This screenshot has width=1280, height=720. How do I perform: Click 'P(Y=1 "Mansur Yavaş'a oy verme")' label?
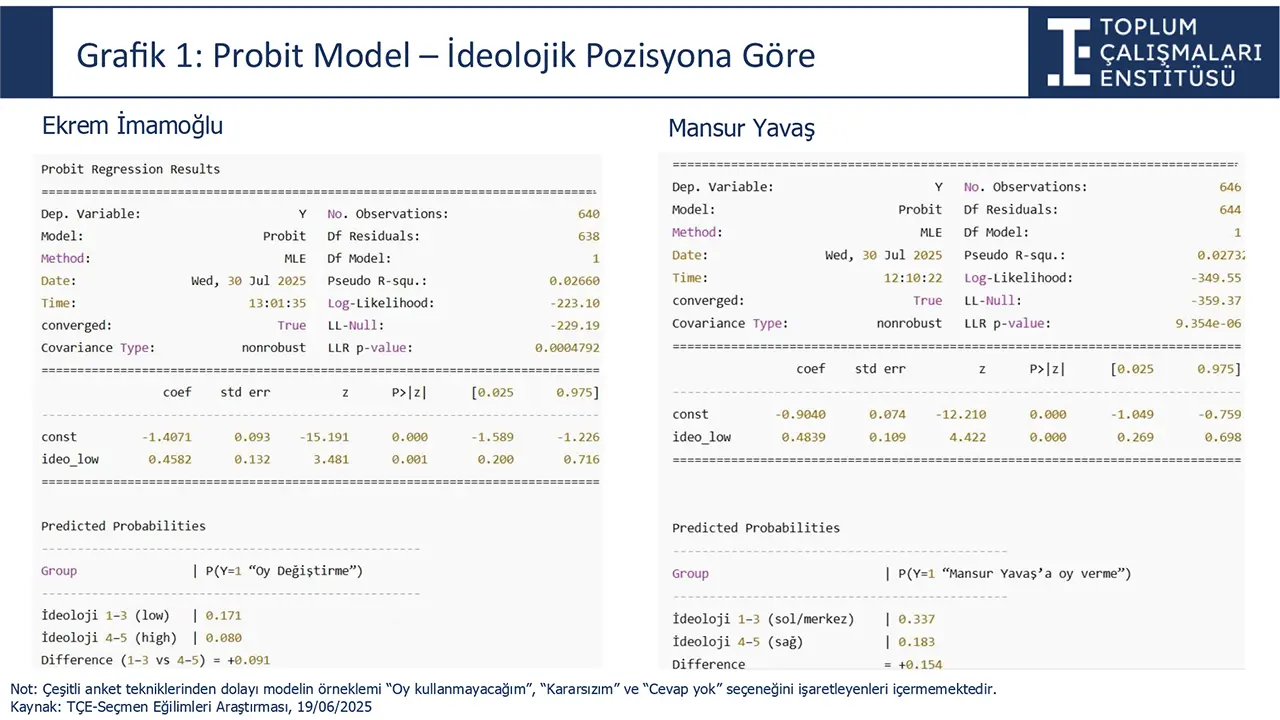tap(1014, 574)
